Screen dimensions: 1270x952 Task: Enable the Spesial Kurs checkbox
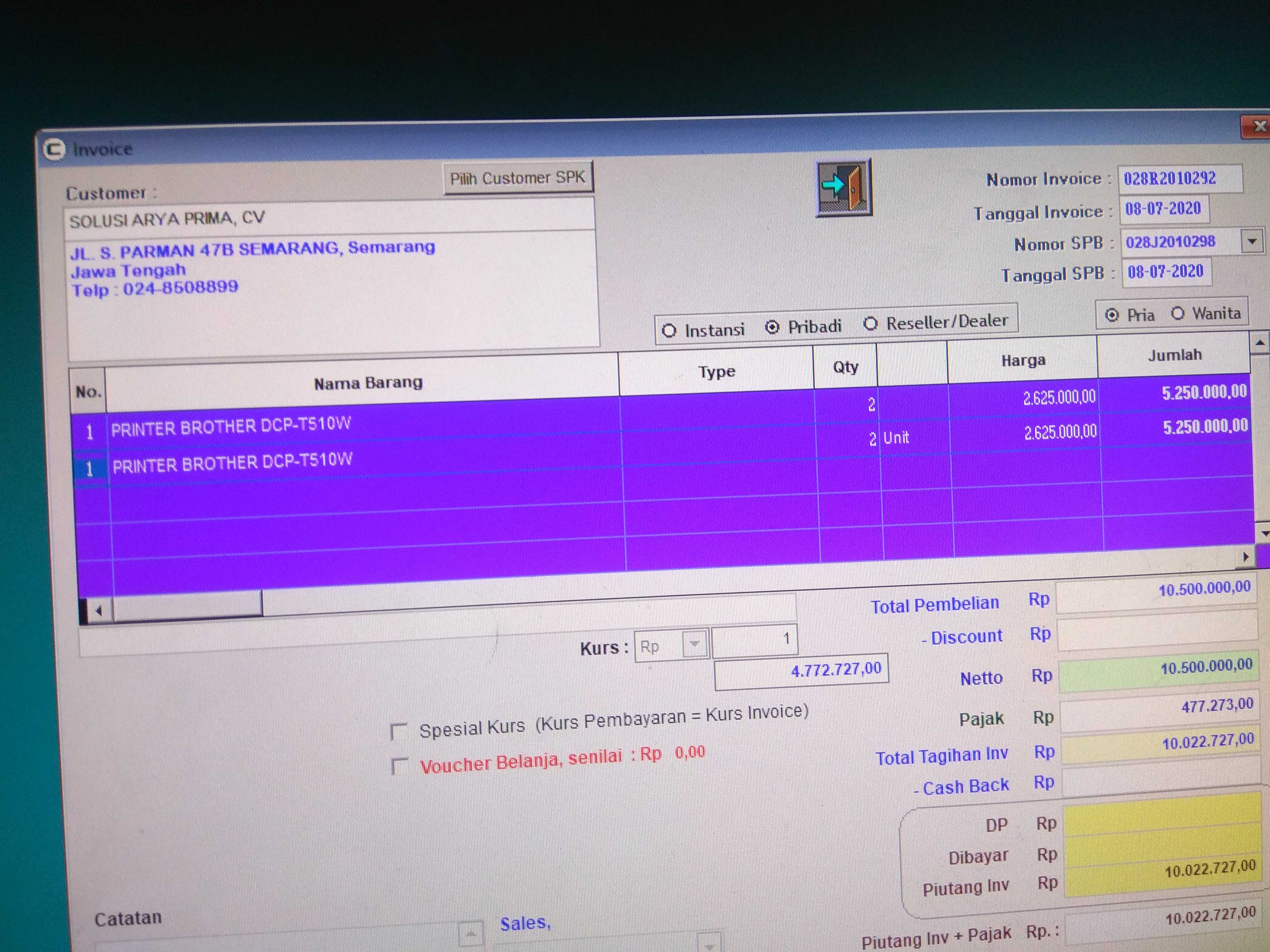click(x=398, y=731)
